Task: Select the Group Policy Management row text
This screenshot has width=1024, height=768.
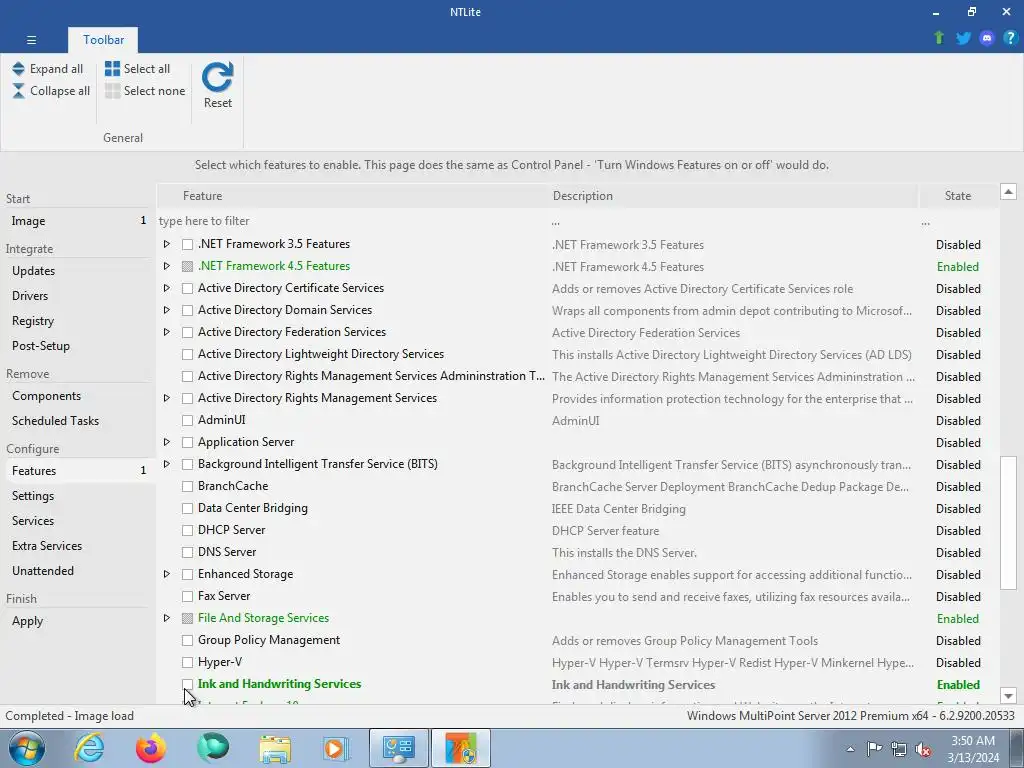Action: (269, 640)
